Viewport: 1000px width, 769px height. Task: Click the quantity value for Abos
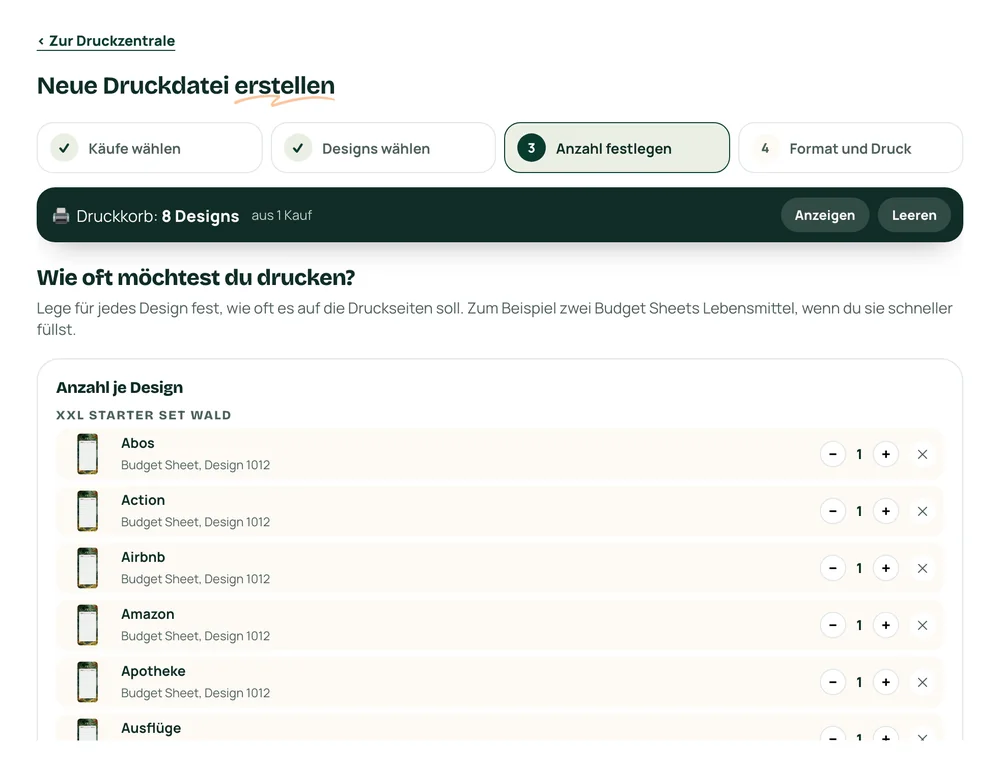[x=859, y=454]
